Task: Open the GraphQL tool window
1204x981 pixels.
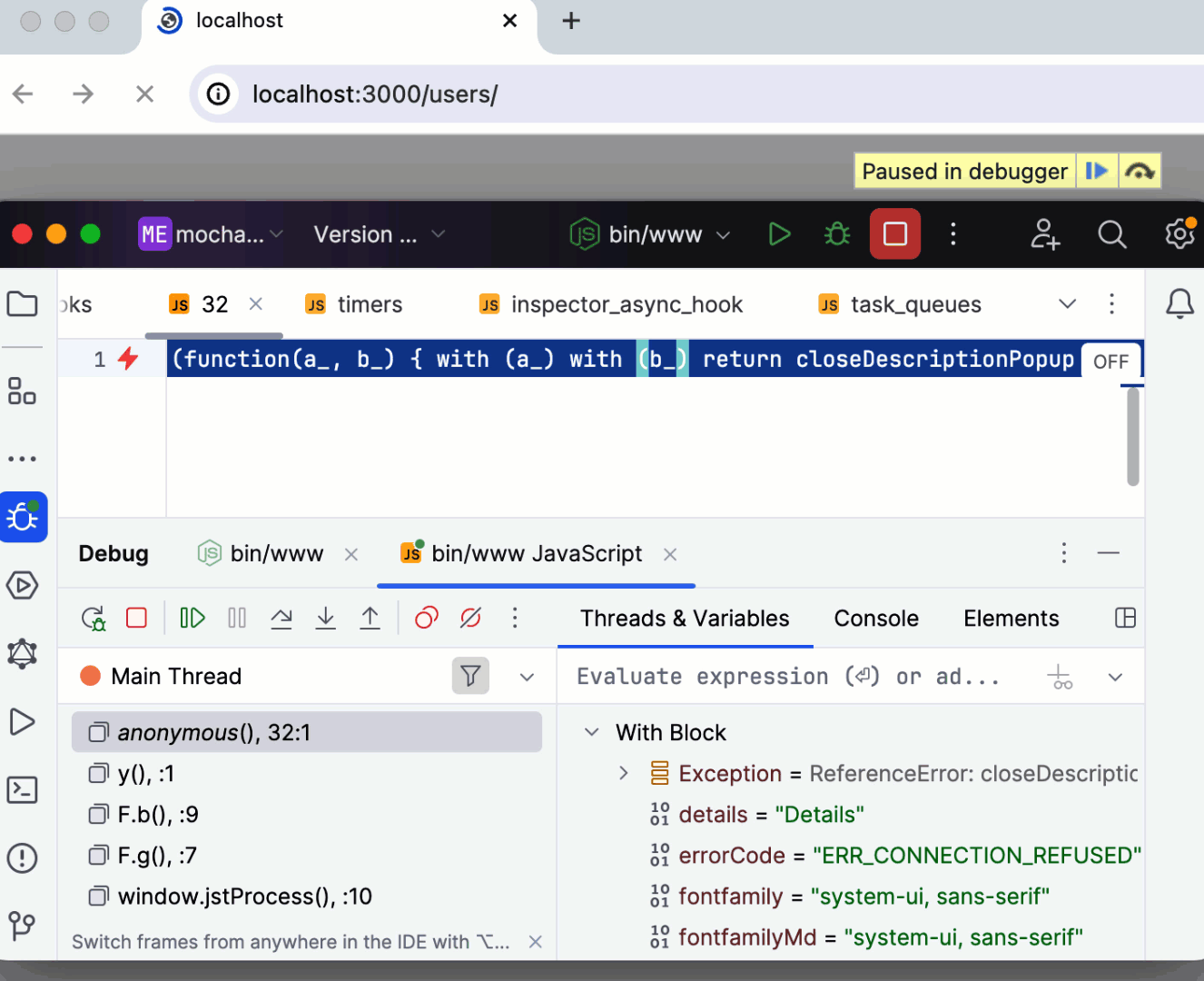Action: pyautogui.click(x=23, y=653)
